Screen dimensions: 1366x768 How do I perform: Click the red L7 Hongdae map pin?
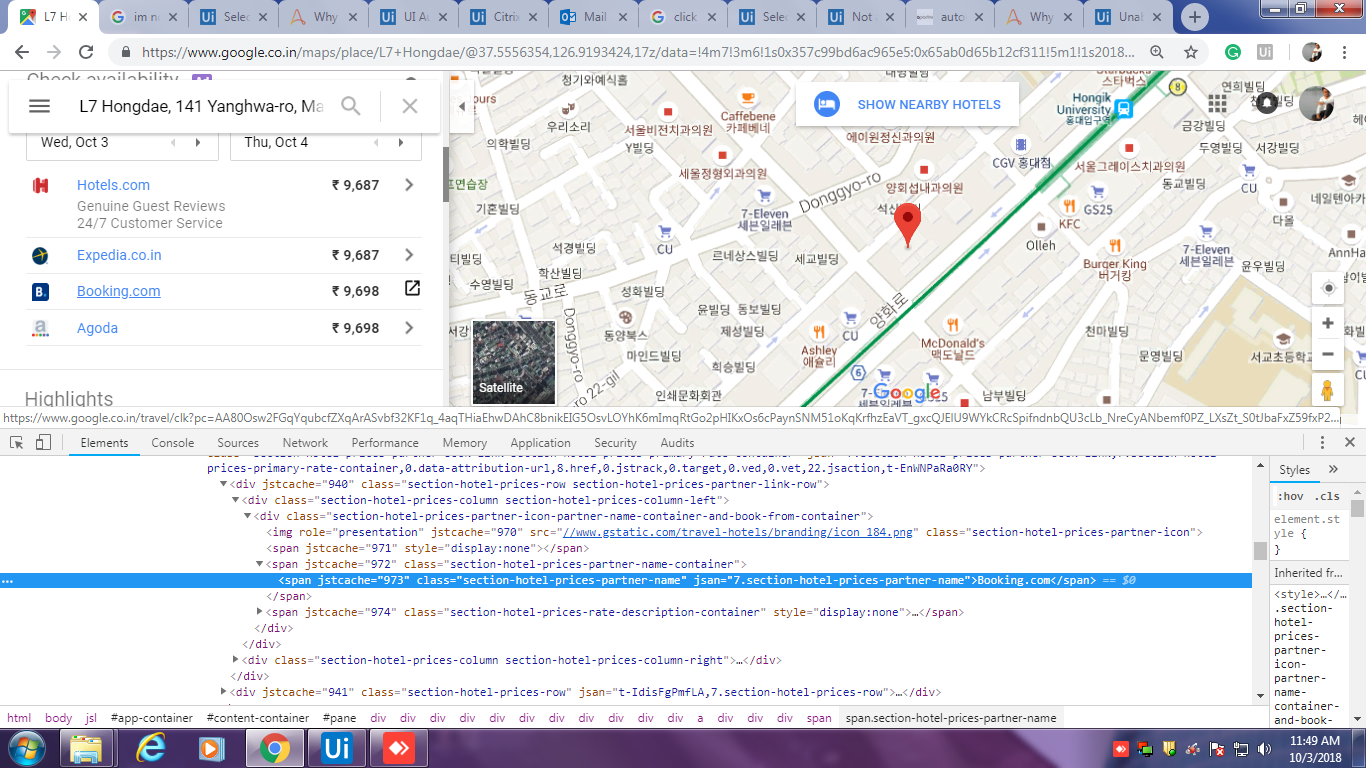click(907, 226)
